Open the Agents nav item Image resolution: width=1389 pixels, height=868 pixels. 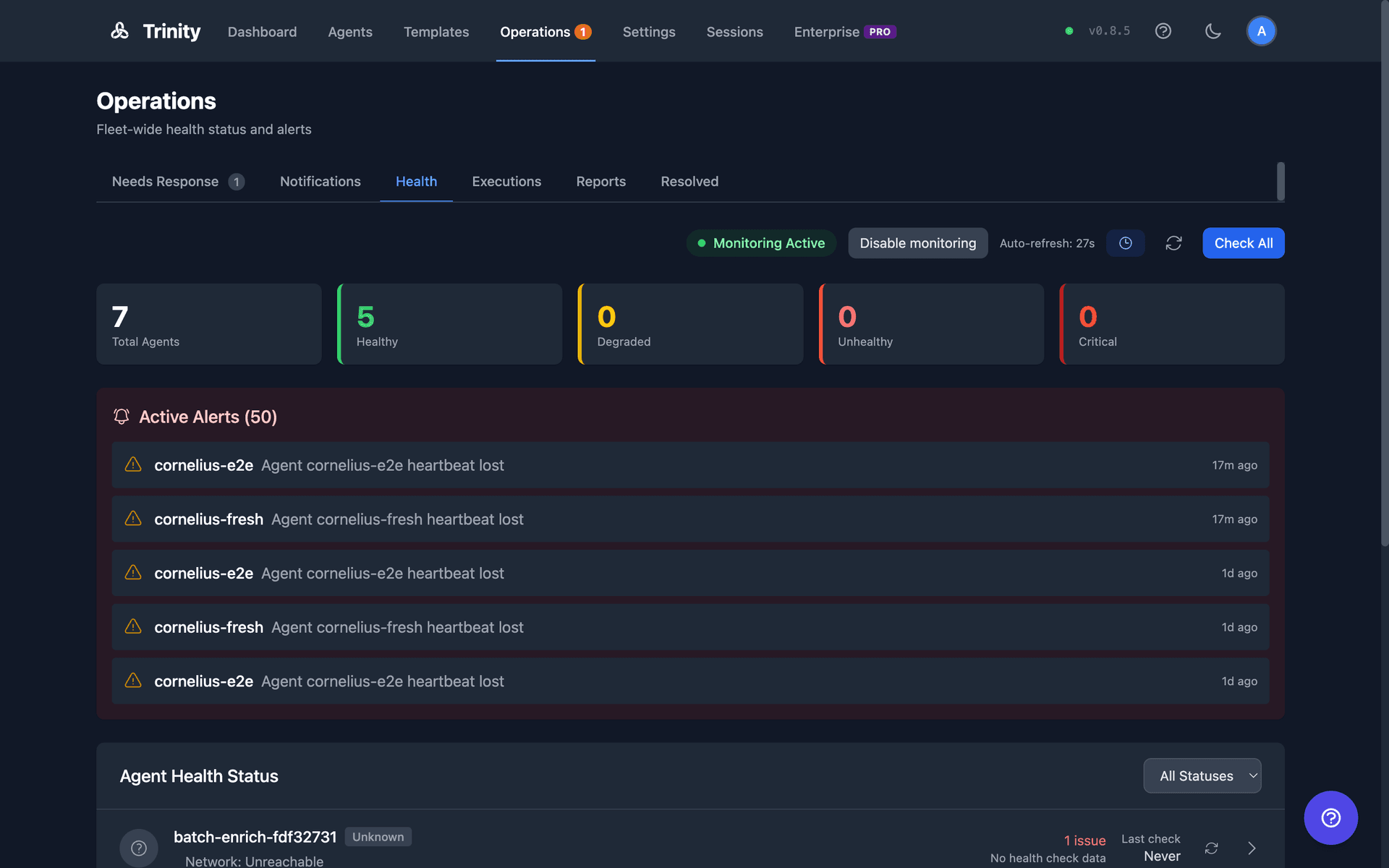[350, 32]
